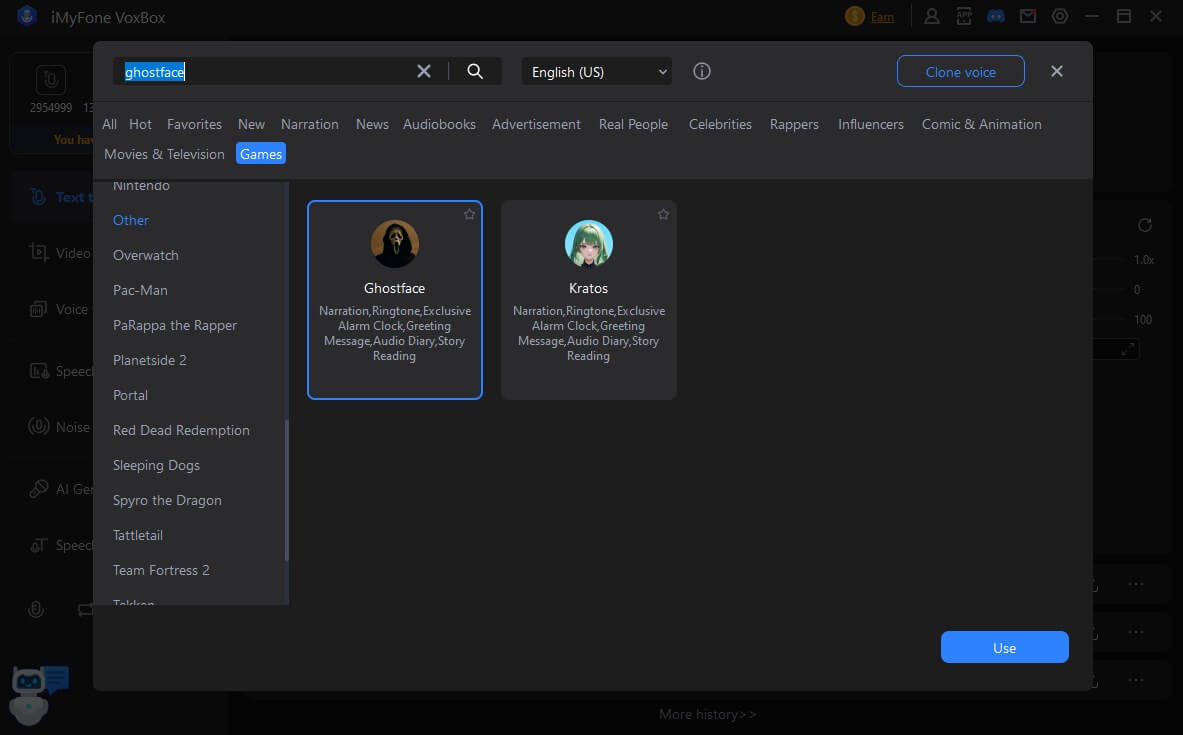Clear the ghostface search text
Image resolution: width=1183 pixels, height=735 pixels.
(x=424, y=71)
